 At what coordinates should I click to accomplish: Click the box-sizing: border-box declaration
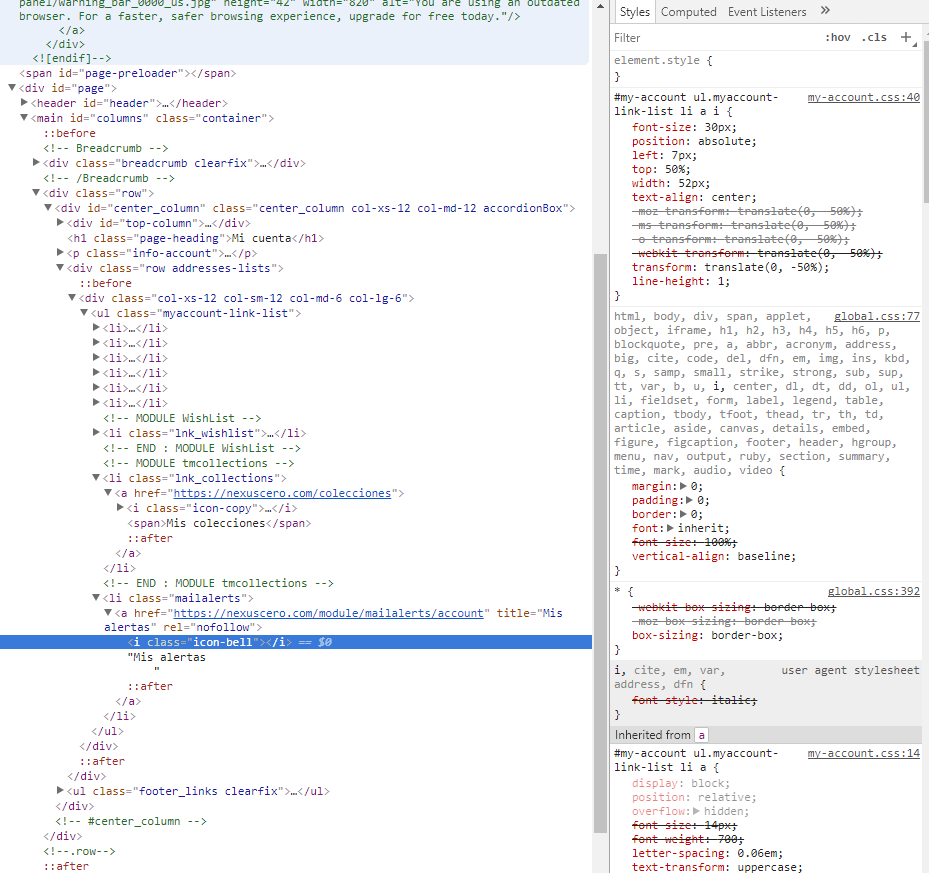click(707, 635)
